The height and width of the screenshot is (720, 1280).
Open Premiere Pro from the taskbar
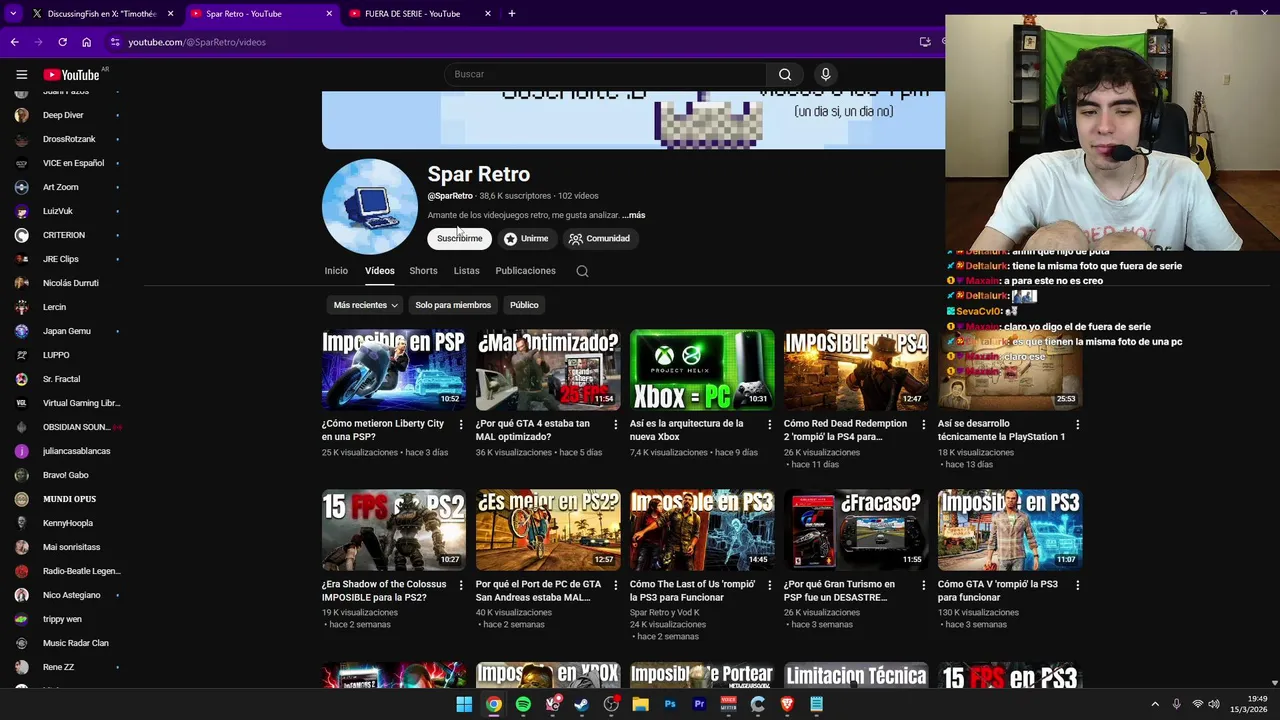tap(699, 704)
